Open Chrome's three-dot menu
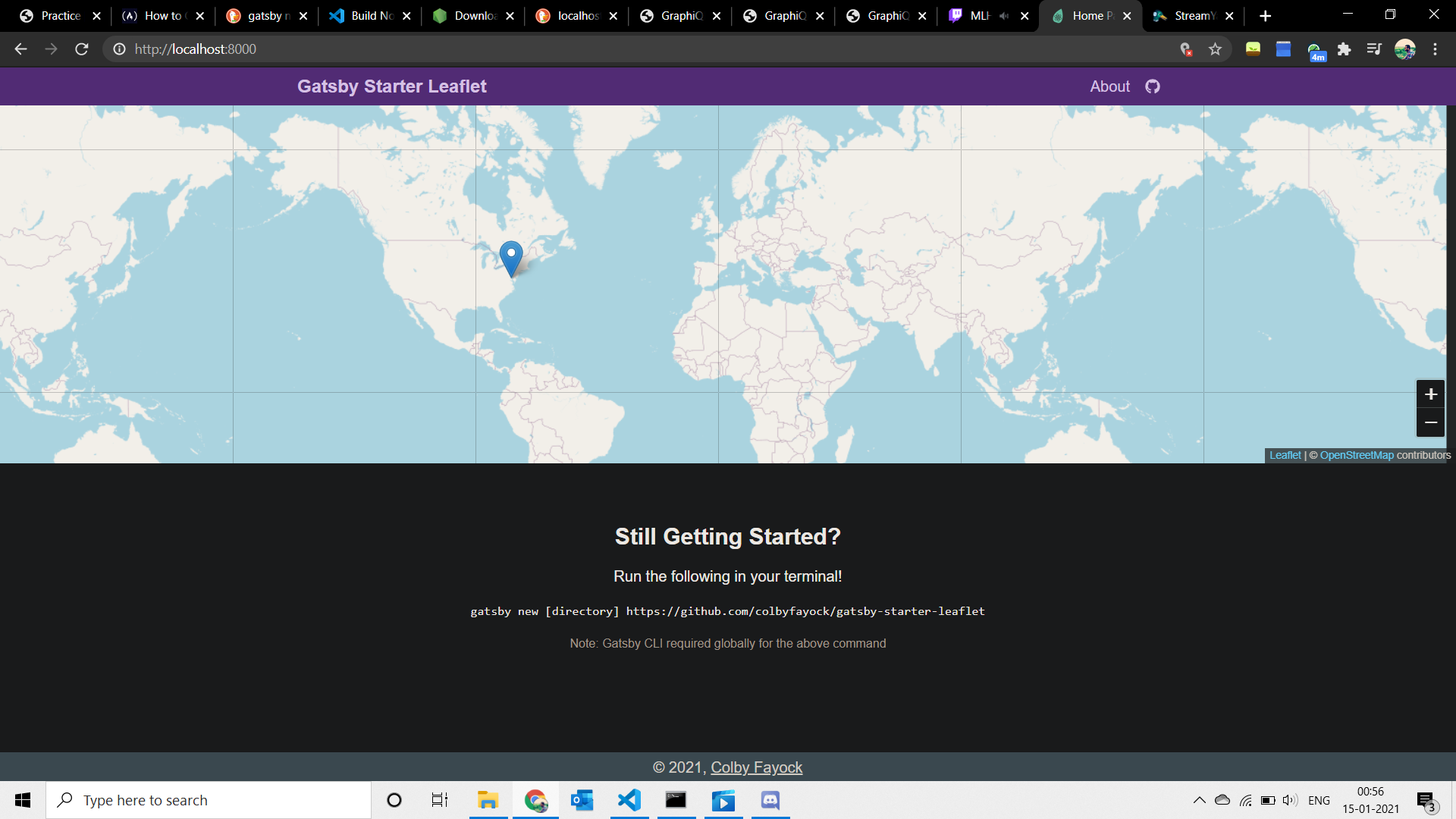The height and width of the screenshot is (819, 1456). click(x=1435, y=49)
